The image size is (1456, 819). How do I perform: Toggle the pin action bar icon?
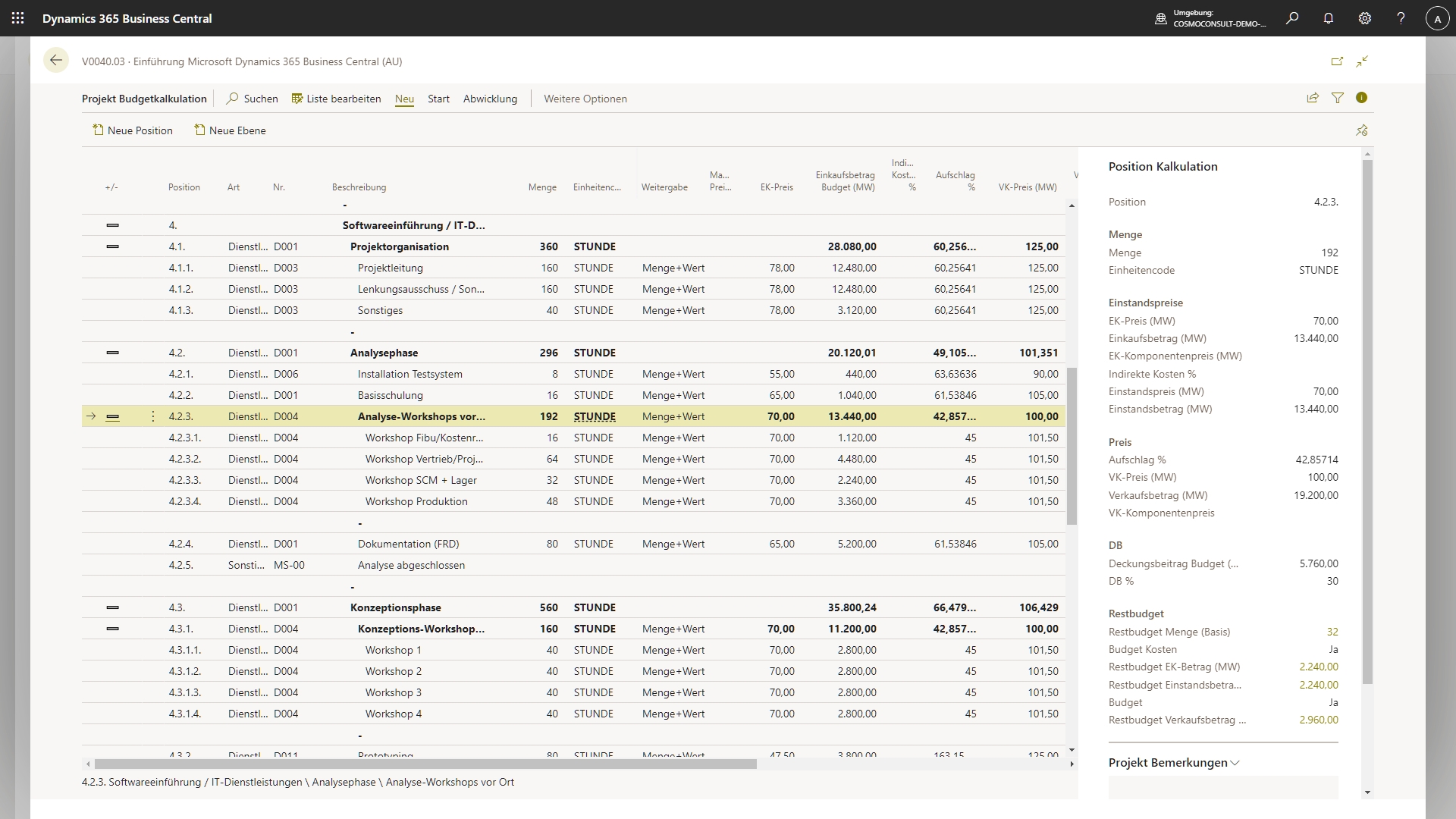[x=1362, y=130]
